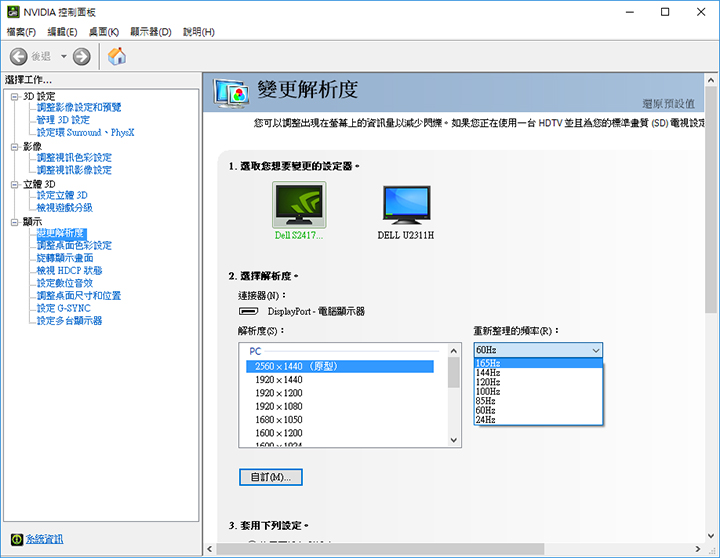720x558 pixels.
Task: Open the 系統資訊 link
Action: tap(44, 539)
